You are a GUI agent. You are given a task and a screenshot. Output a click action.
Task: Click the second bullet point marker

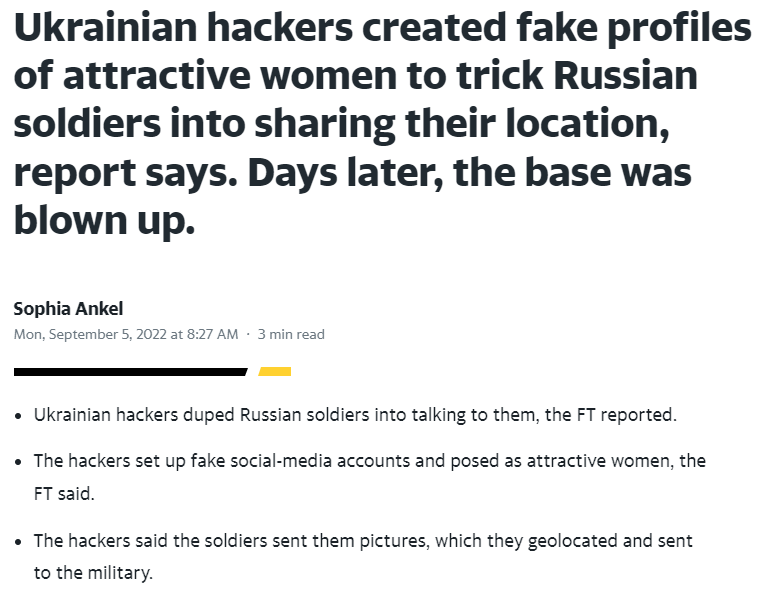[19, 461]
